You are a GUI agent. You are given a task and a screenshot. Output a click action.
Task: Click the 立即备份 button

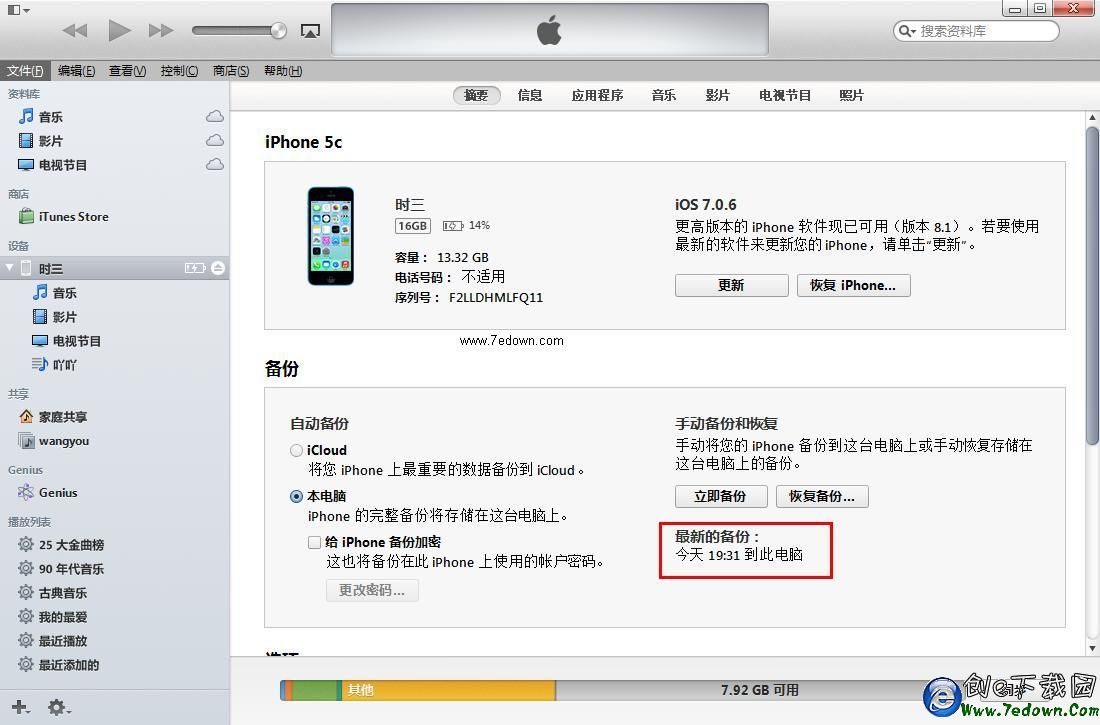(x=720, y=497)
